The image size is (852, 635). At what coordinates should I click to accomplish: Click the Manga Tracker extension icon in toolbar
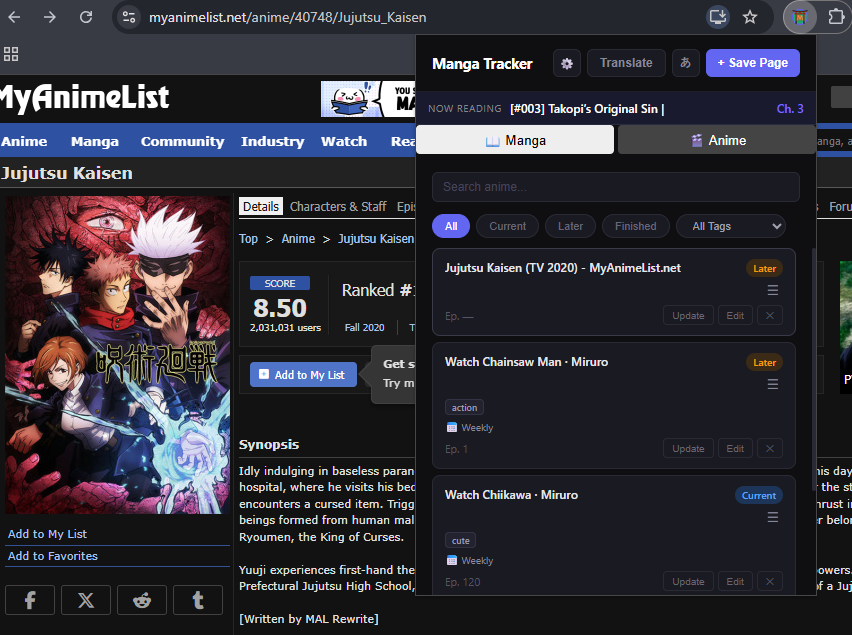[800, 17]
